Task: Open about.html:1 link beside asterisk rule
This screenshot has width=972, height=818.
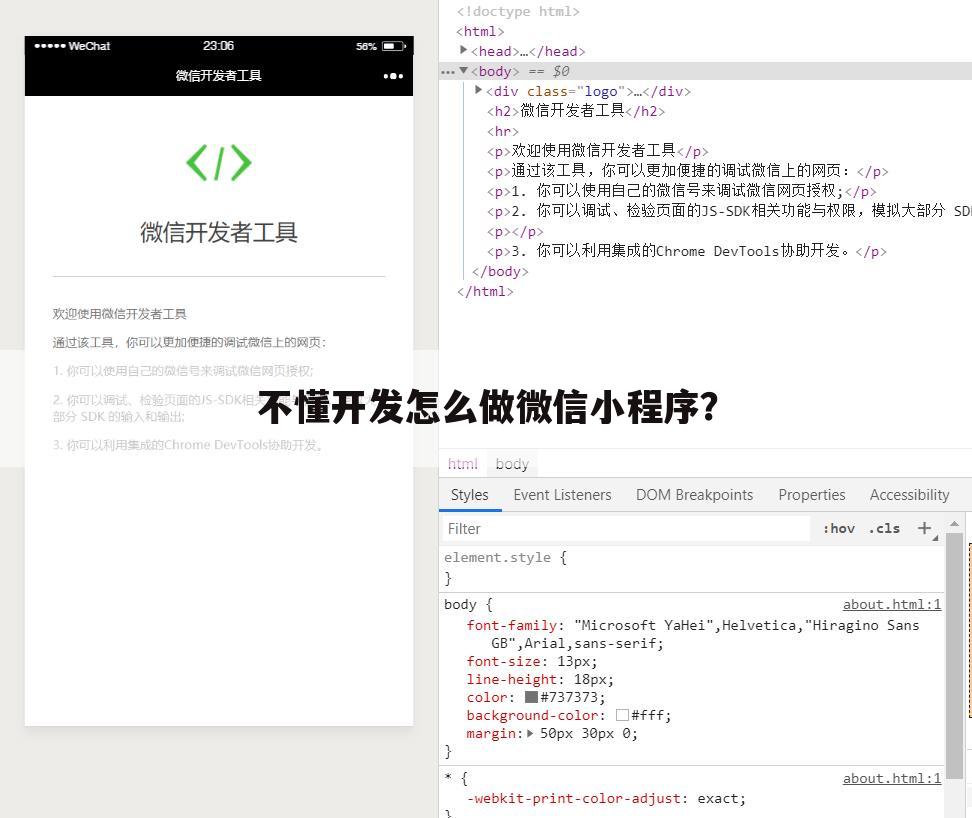Action: click(x=891, y=778)
